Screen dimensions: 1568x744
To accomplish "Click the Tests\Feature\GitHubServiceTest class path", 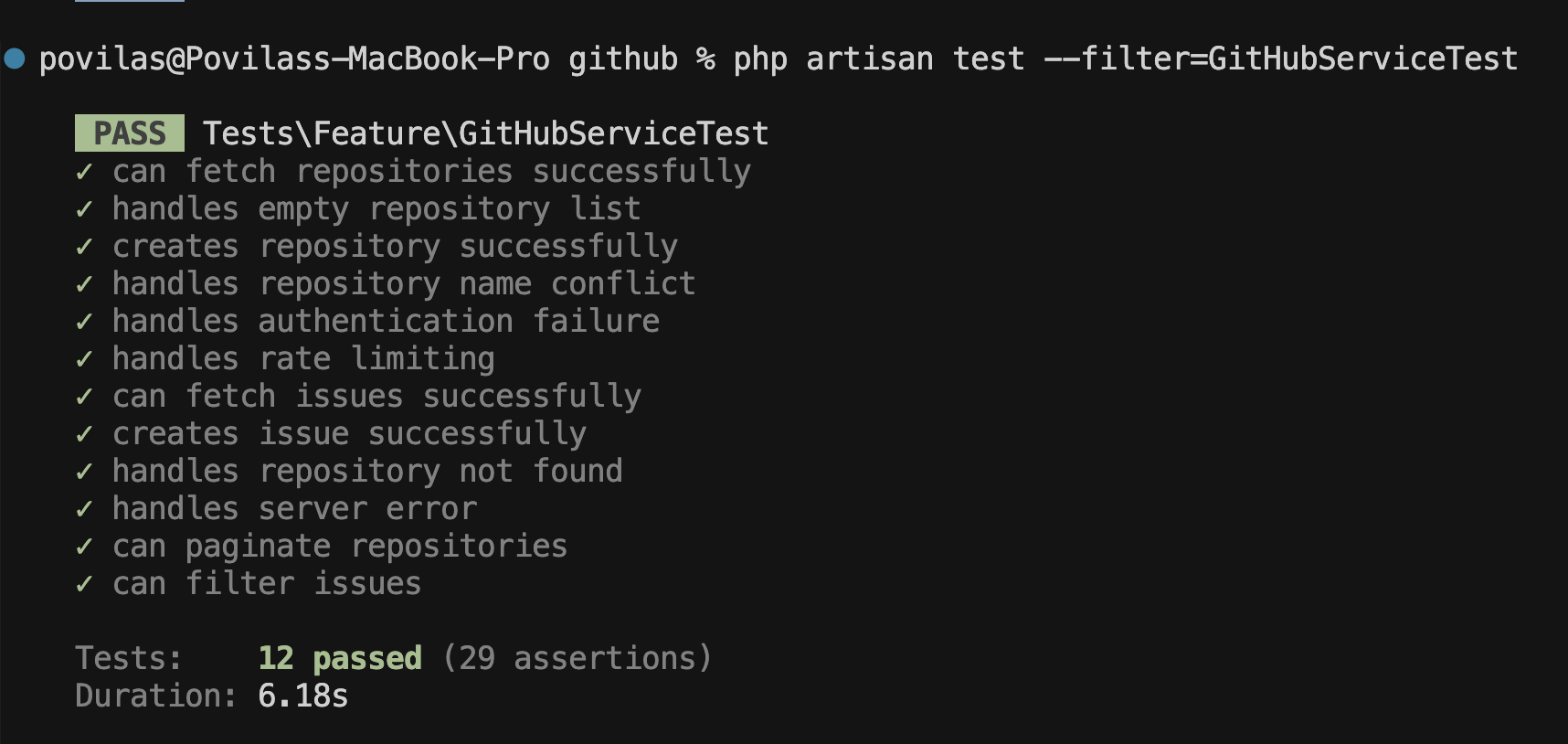I will coord(485,133).
